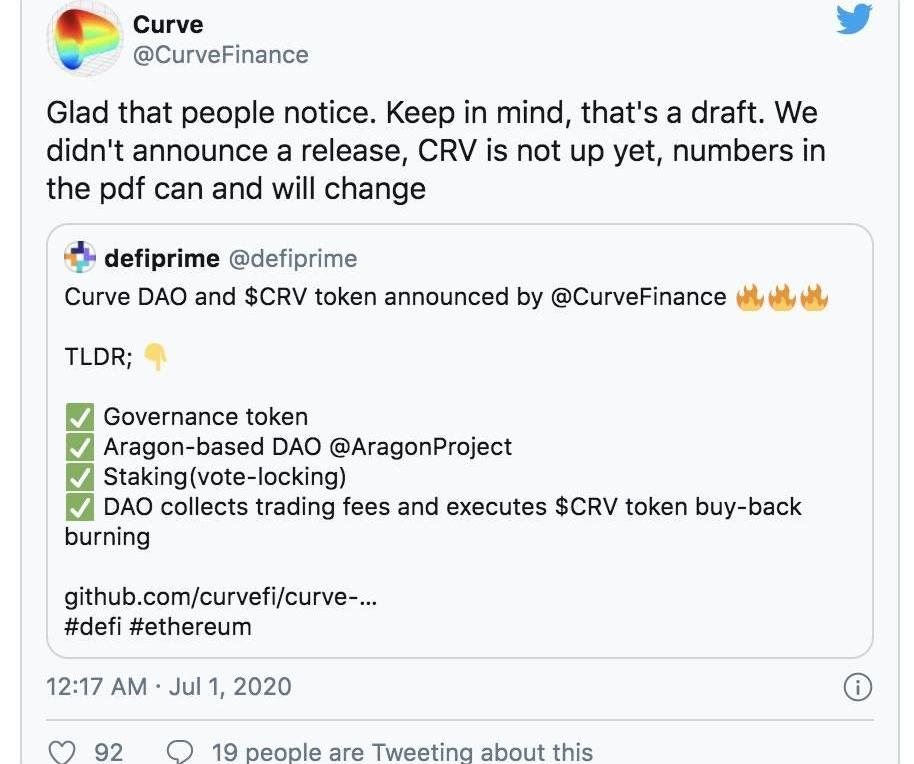Viewport: 914px width, 764px height.
Task: Click the checkmark beside Aragon-based DAO
Action: (79, 447)
